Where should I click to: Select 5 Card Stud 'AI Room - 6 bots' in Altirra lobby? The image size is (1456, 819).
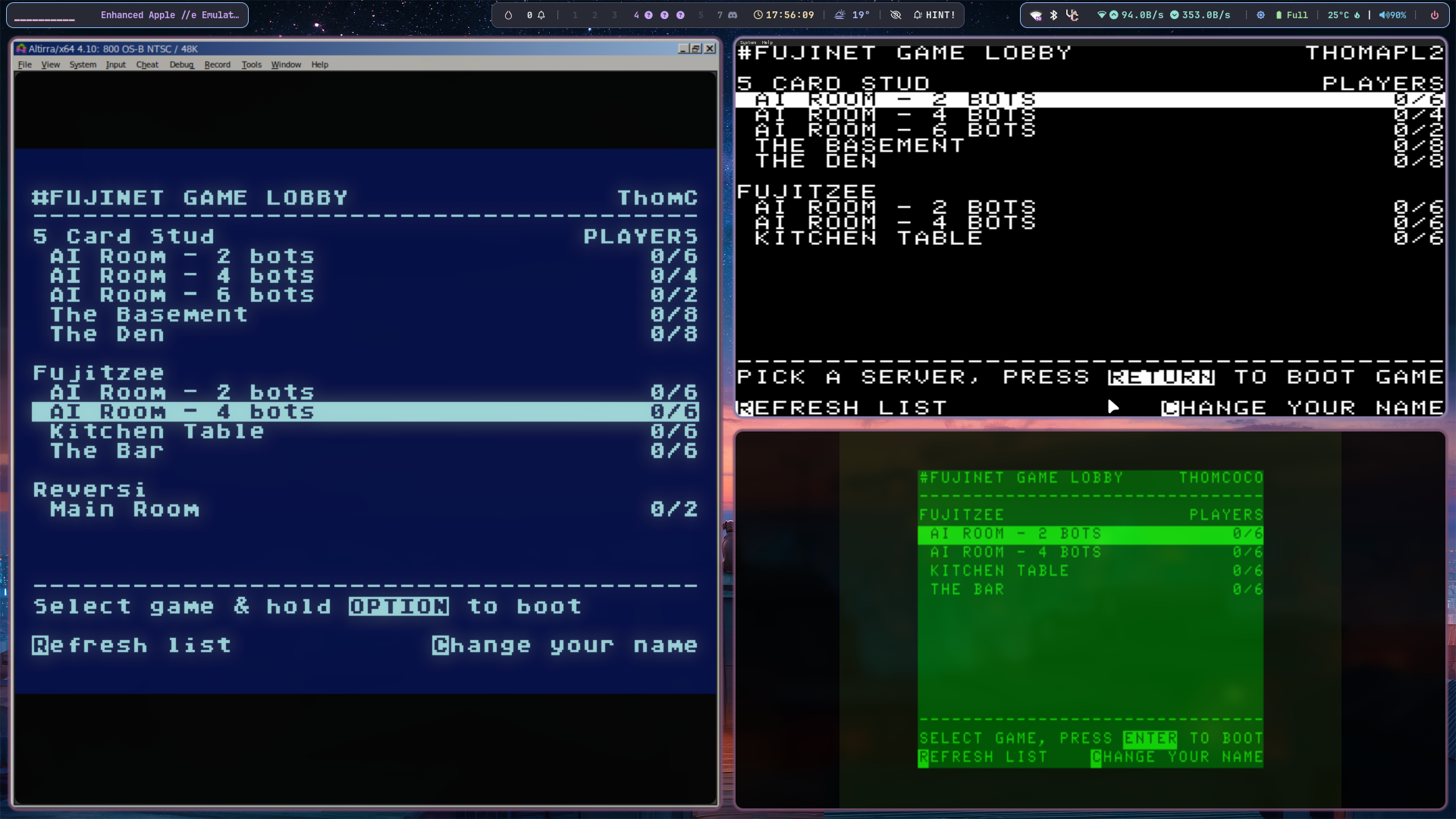[365, 295]
